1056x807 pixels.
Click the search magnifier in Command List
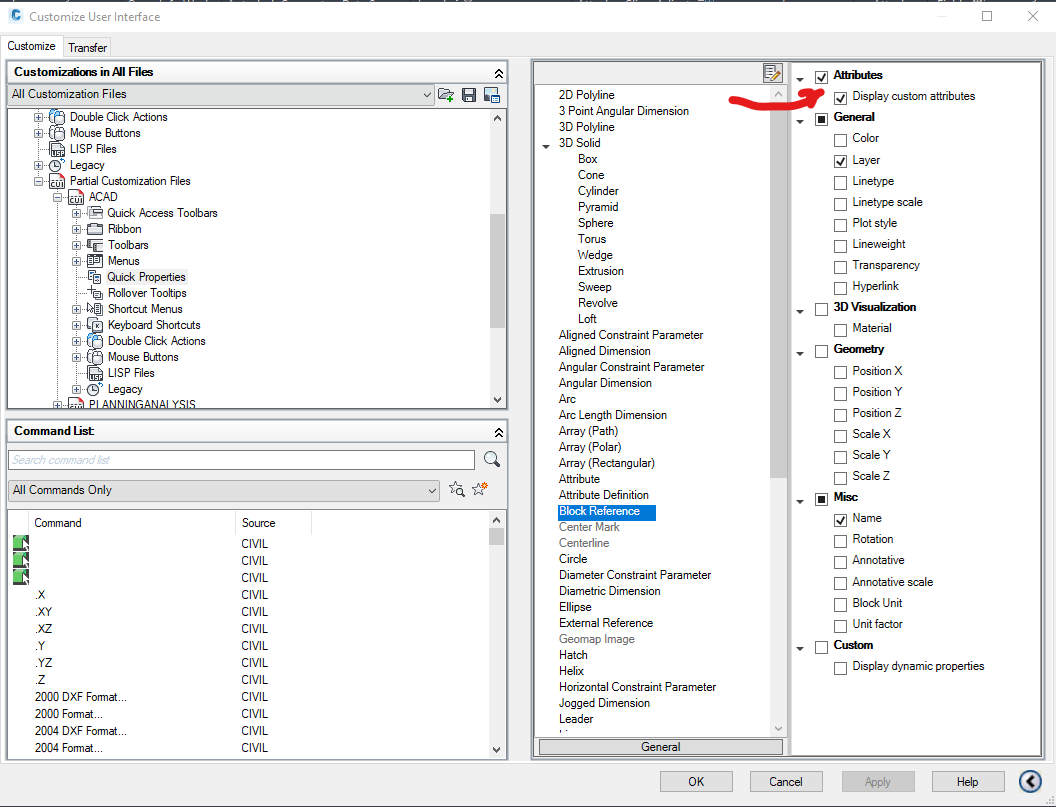pos(491,457)
